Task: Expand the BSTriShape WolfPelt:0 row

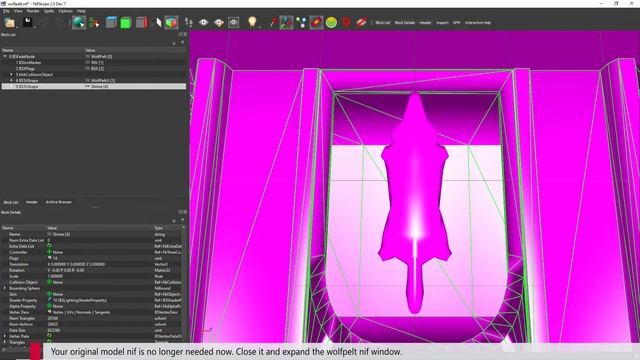Action: [x=11, y=80]
